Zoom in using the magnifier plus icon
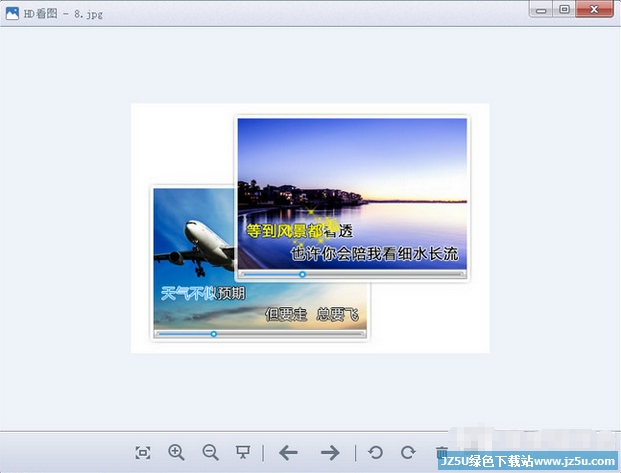The image size is (621, 473). click(x=176, y=452)
